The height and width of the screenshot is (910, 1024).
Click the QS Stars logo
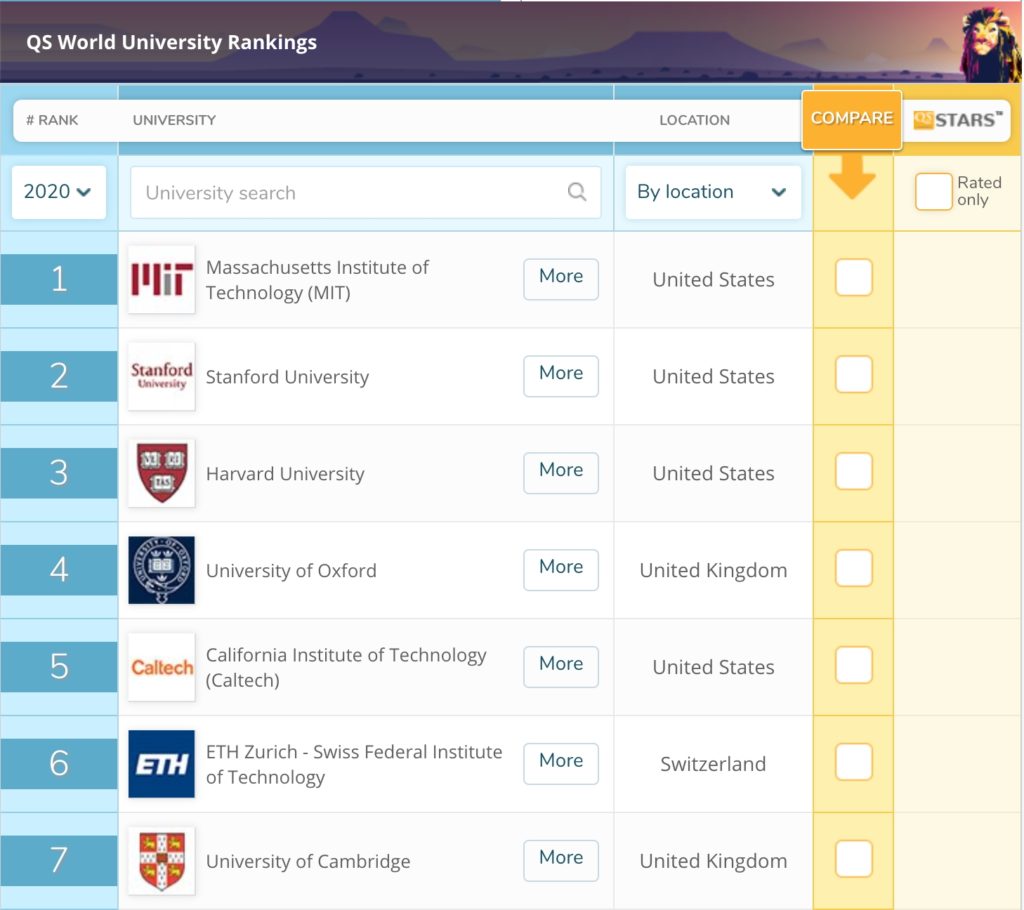pos(957,120)
